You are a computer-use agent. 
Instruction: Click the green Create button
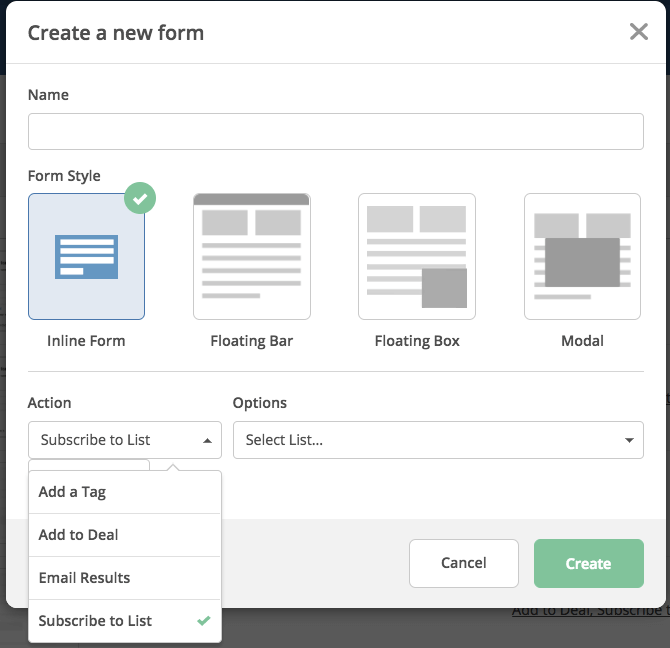click(588, 563)
